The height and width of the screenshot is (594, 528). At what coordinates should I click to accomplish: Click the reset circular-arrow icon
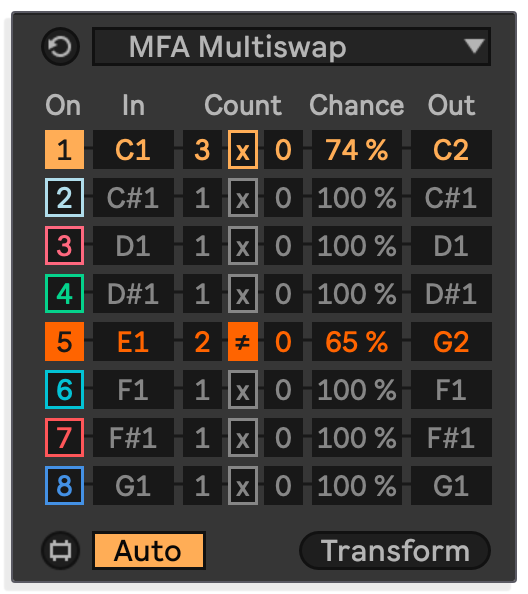60,47
